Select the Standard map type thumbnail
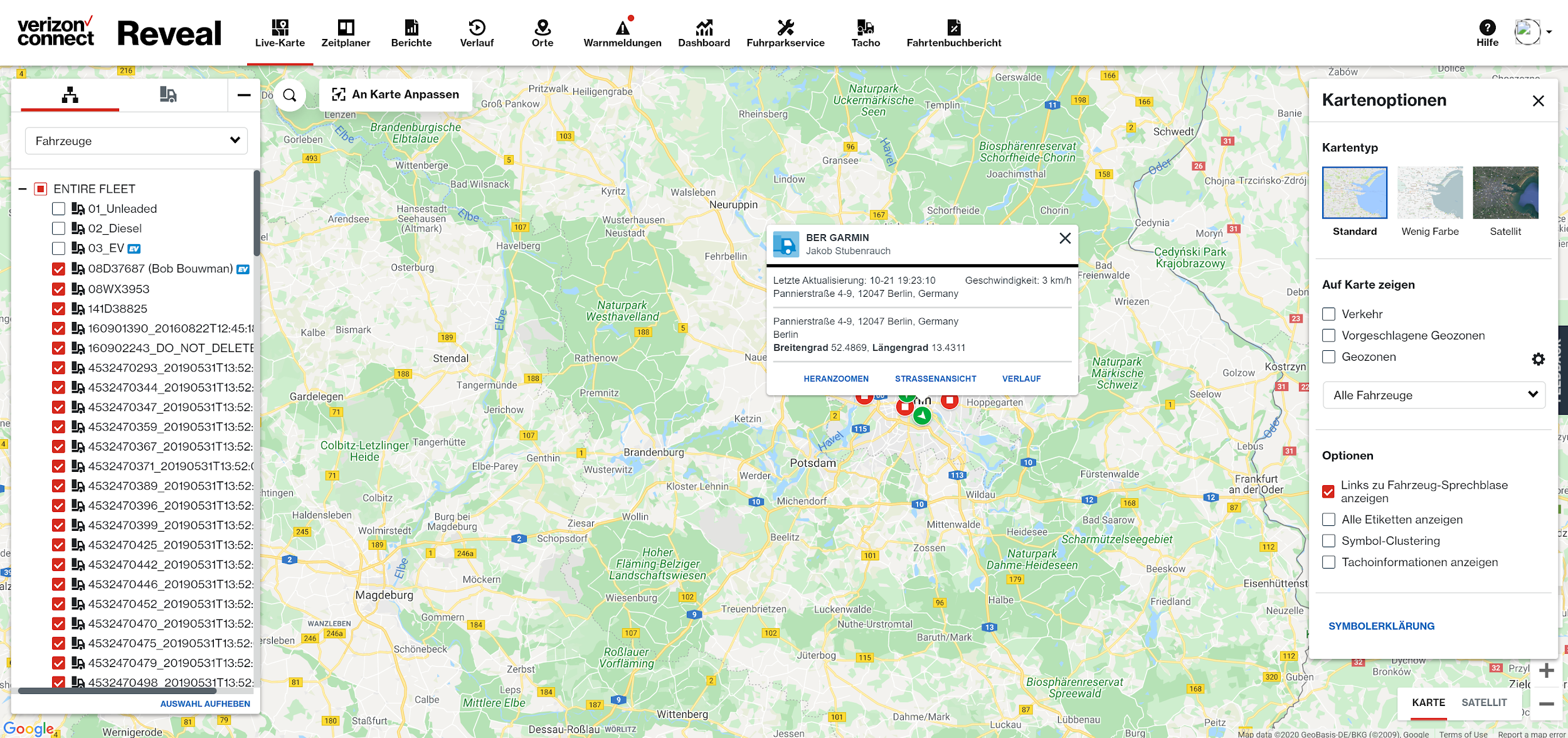Screen dimensions: 1568x738 pos(1355,193)
